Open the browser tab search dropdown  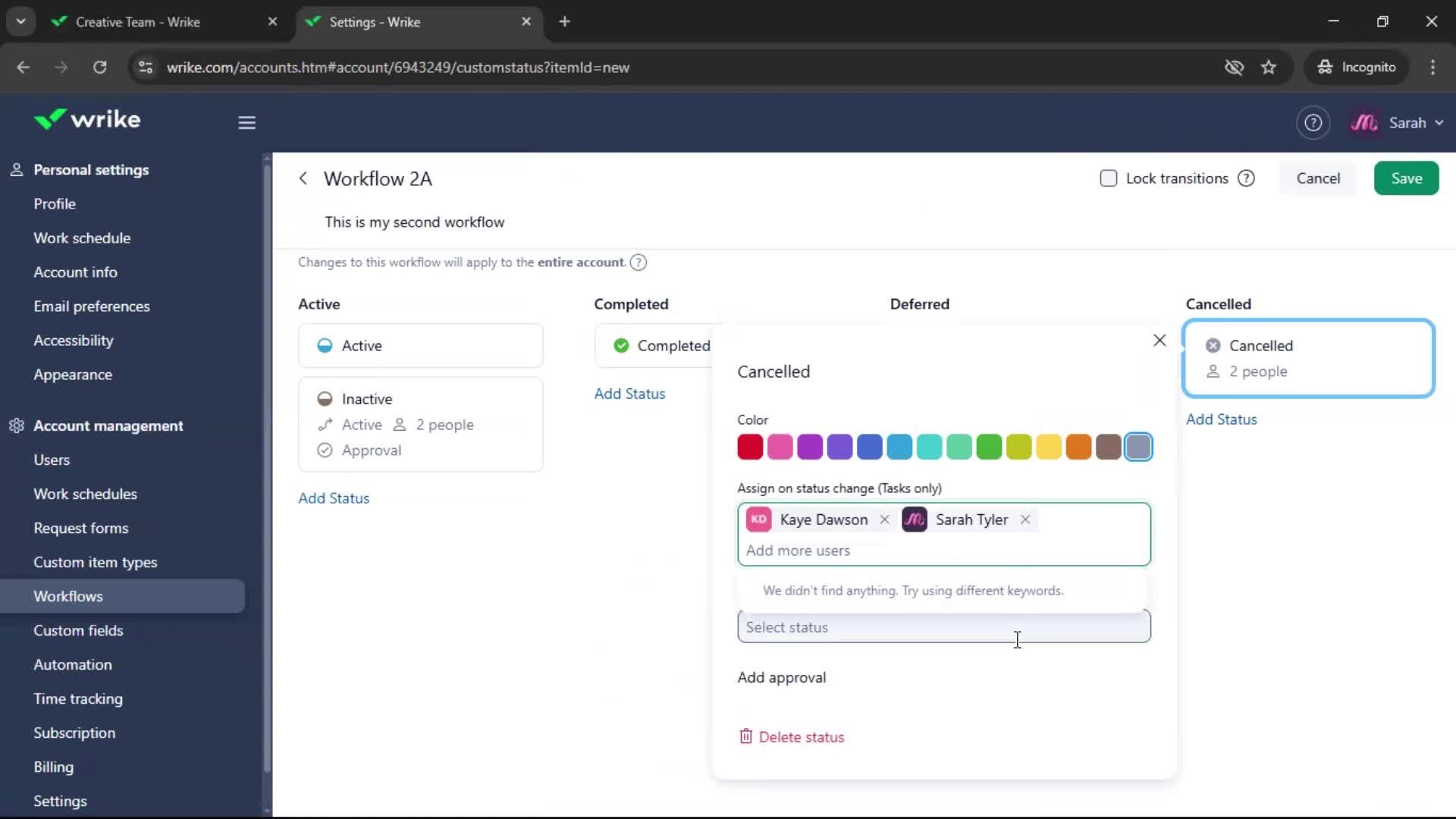tap(21, 22)
